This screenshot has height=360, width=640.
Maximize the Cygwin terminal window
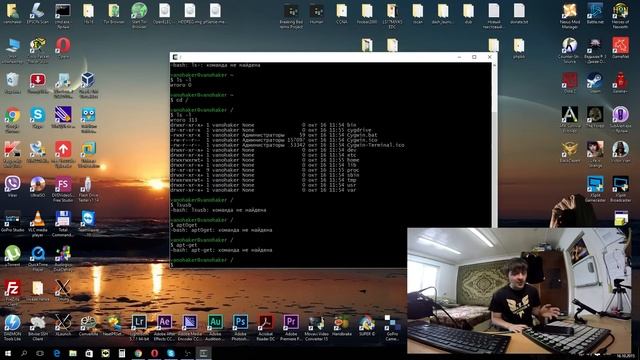point(474,57)
